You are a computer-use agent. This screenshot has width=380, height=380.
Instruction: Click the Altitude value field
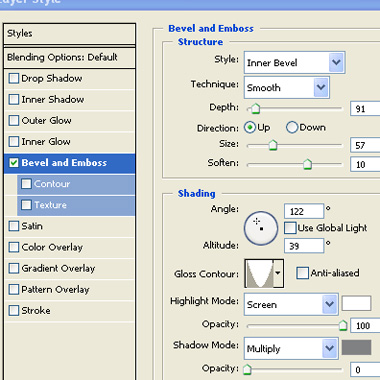304,246
